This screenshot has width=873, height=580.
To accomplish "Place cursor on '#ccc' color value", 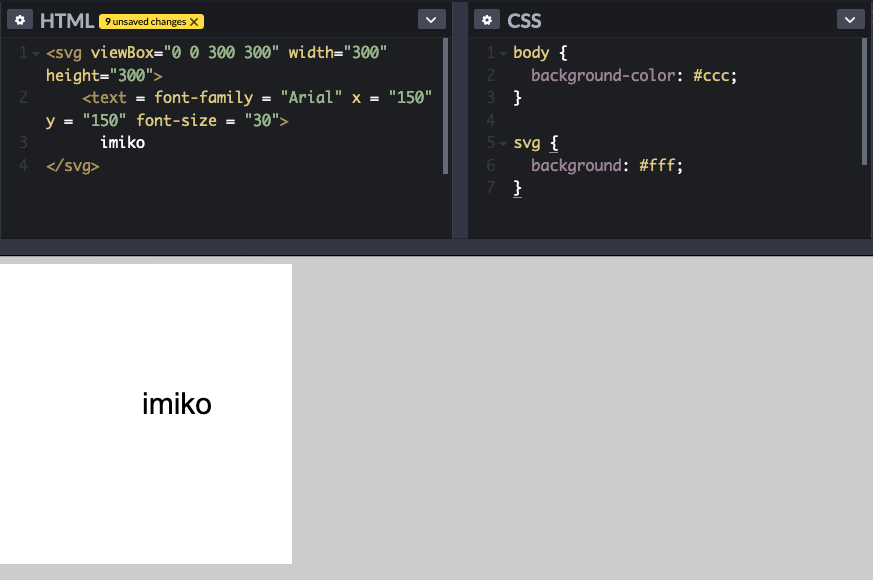I will pos(711,75).
